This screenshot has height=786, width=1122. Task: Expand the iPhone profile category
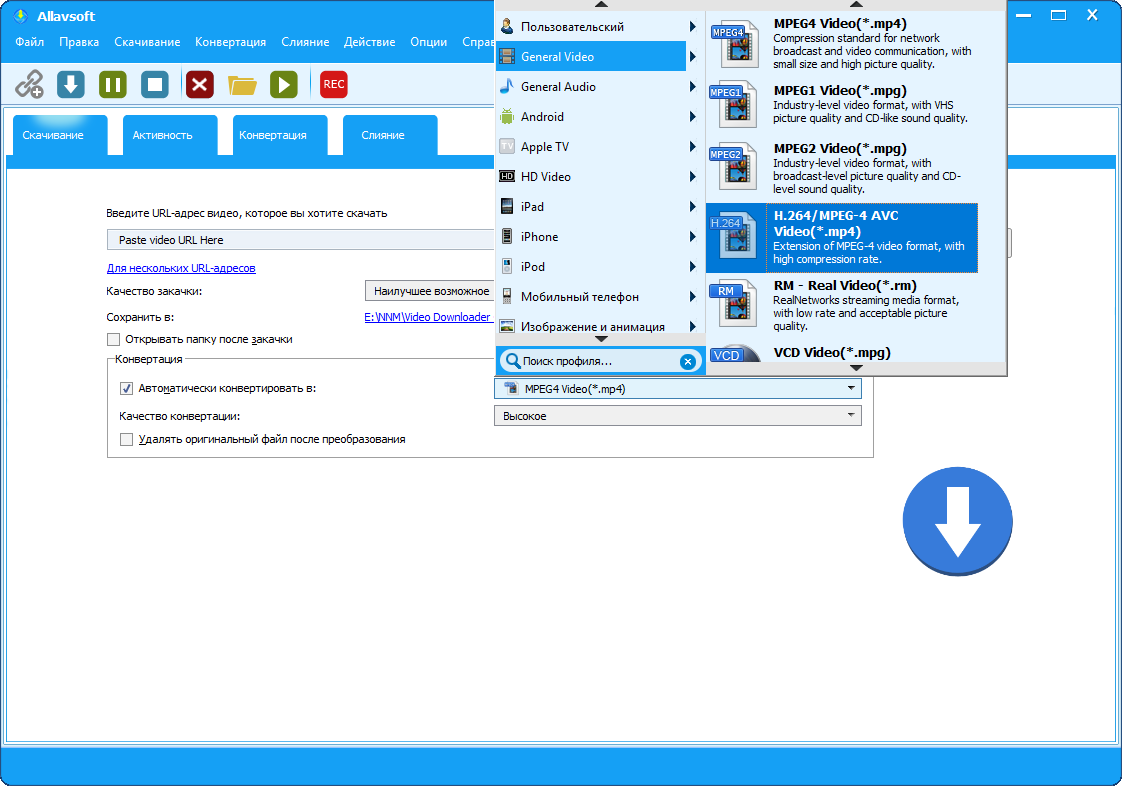point(597,237)
